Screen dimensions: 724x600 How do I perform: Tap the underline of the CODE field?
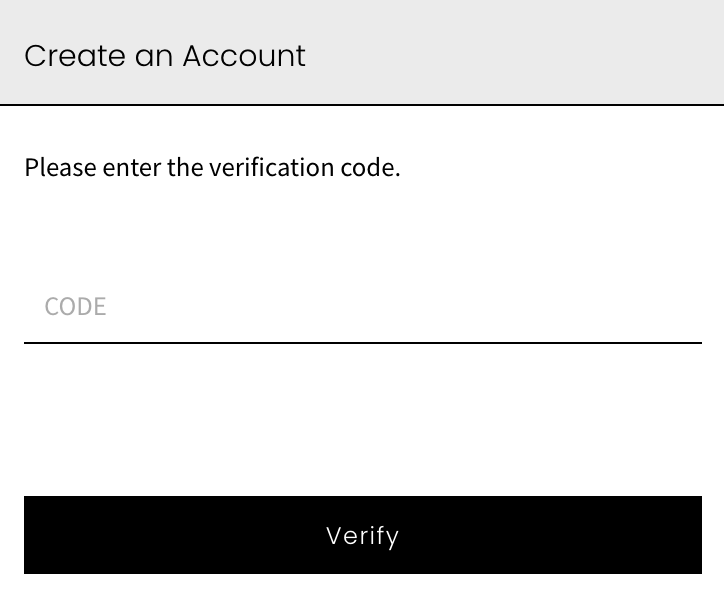362,342
